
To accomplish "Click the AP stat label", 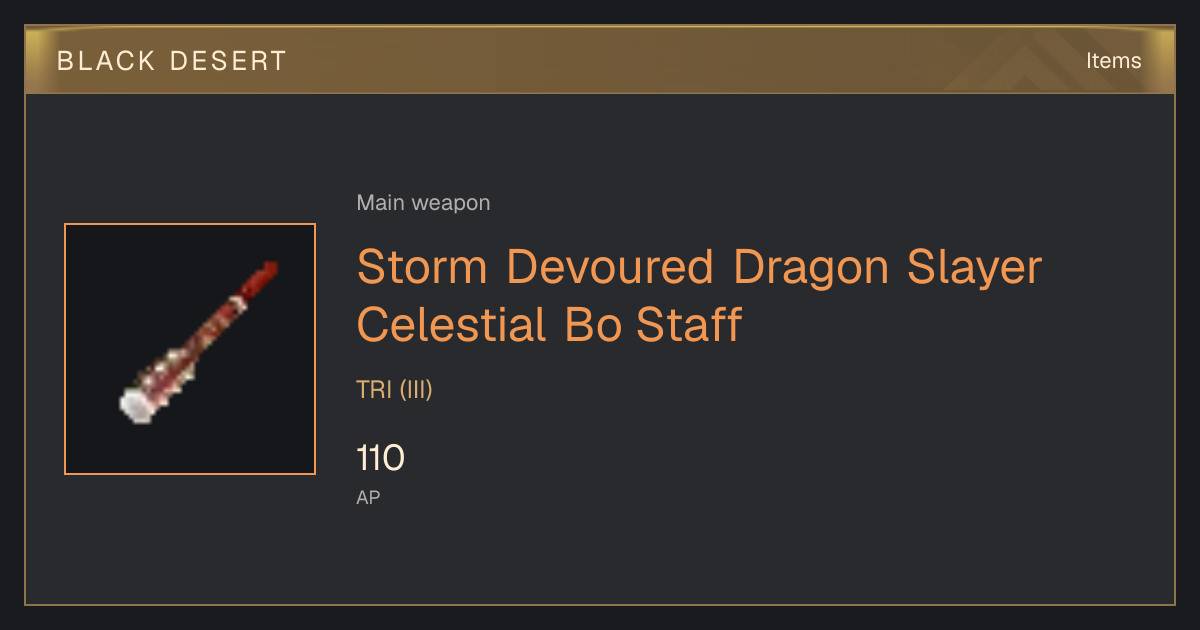I will (368, 497).
